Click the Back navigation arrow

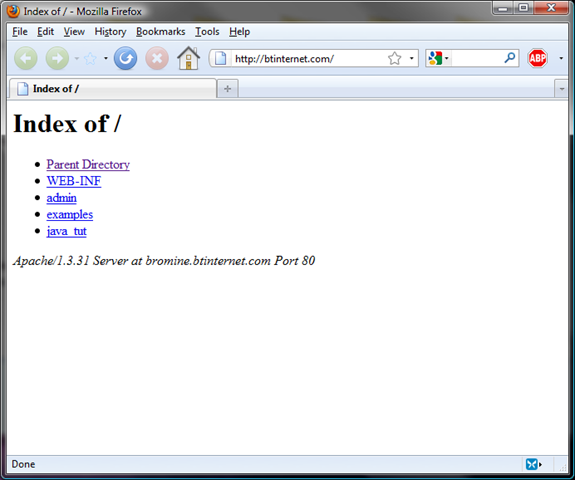coord(26,58)
